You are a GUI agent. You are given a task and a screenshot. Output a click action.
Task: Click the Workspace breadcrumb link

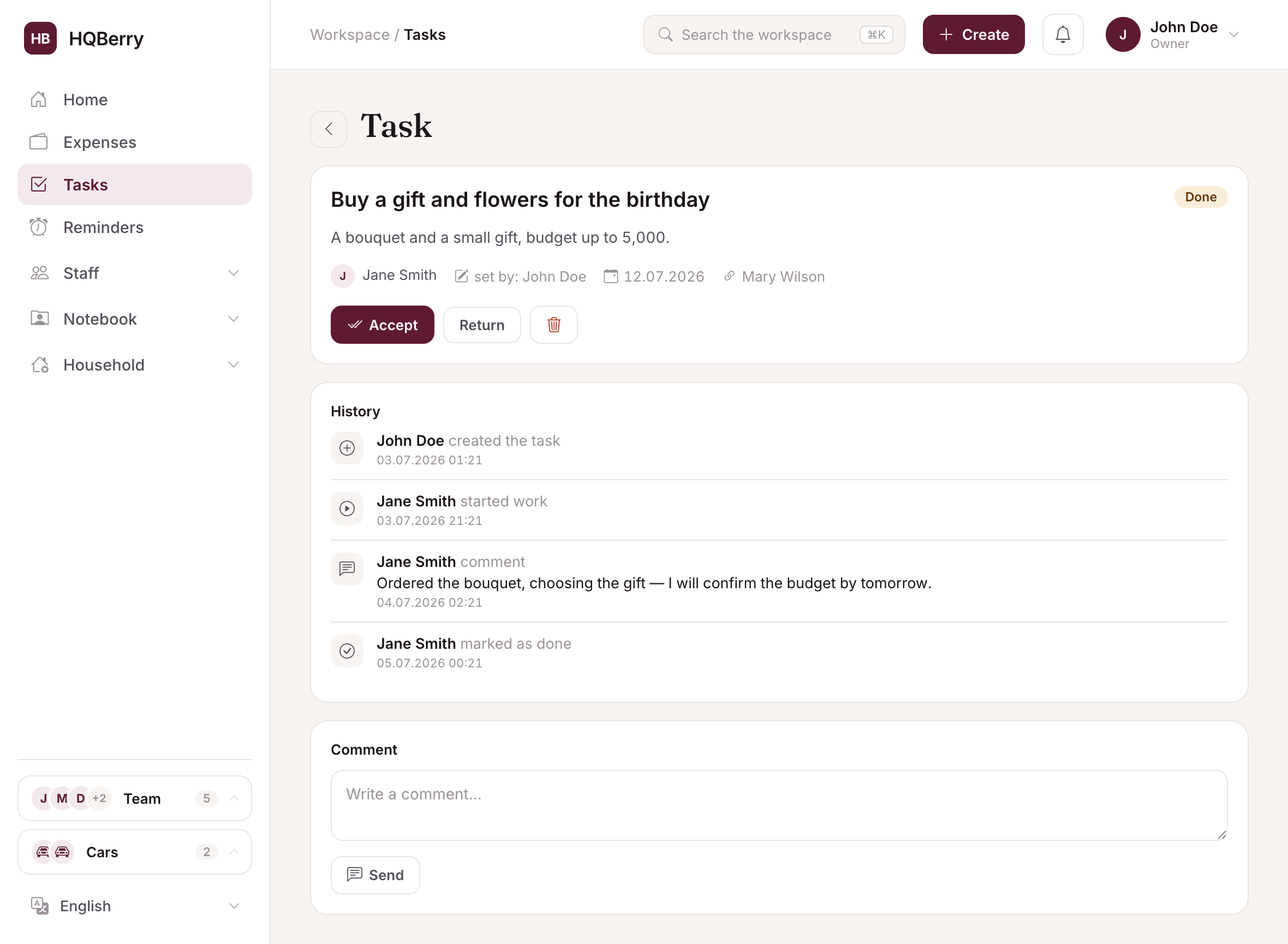tap(350, 35)
